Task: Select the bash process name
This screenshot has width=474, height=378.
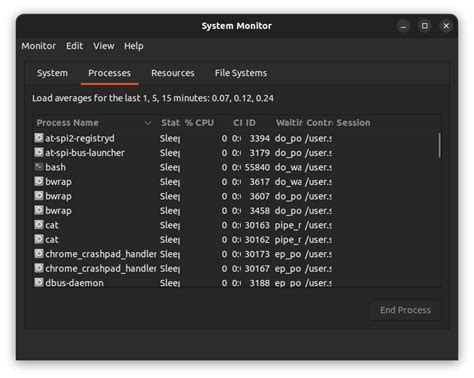Action: coord(55,167)
